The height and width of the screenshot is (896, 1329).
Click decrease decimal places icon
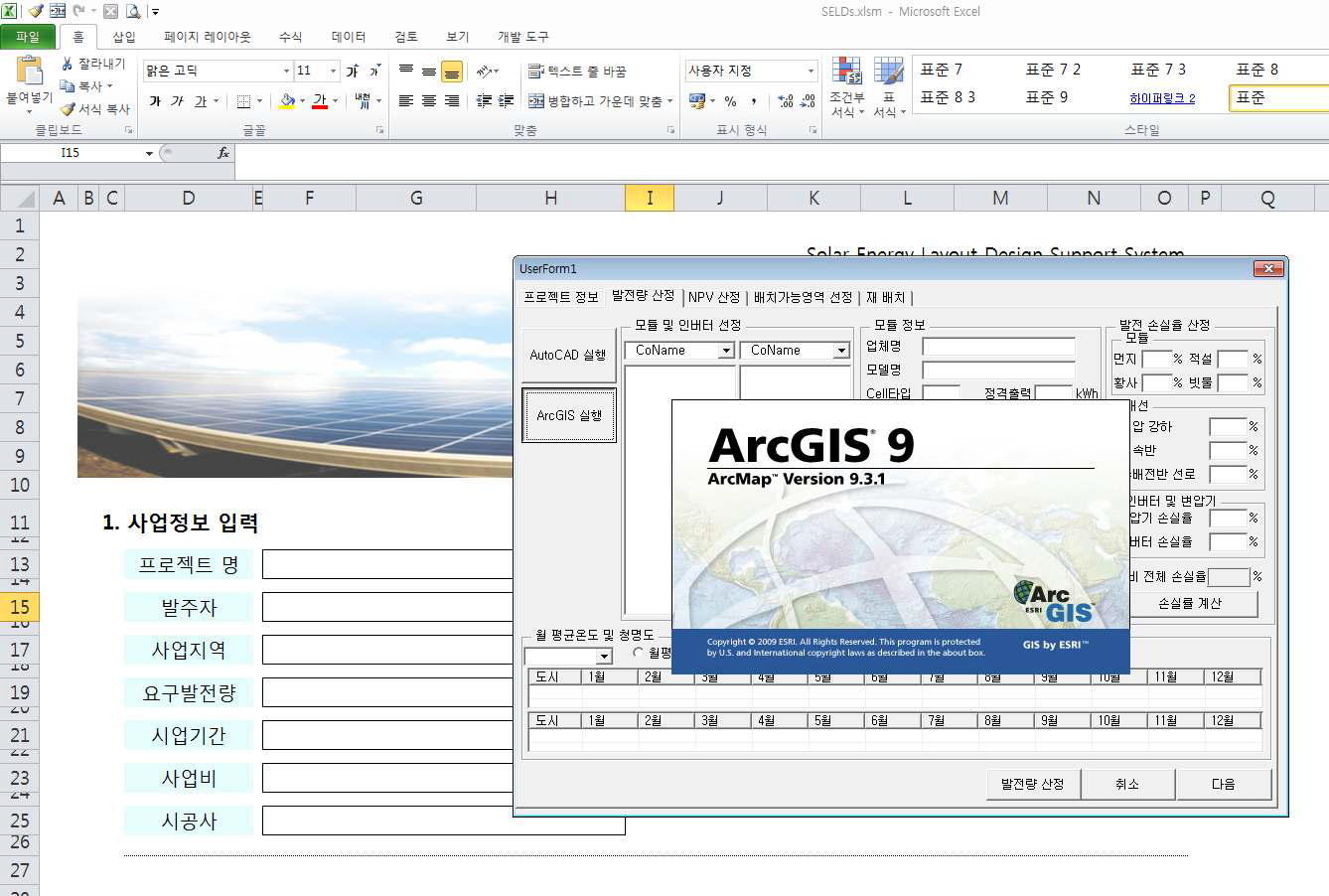(808, 101)
